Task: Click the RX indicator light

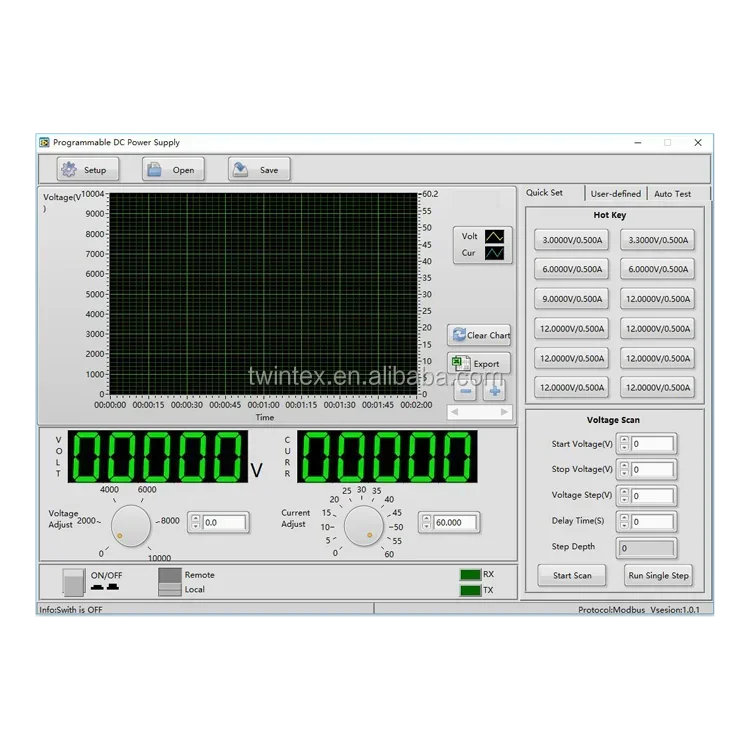Action: [470, 575]
